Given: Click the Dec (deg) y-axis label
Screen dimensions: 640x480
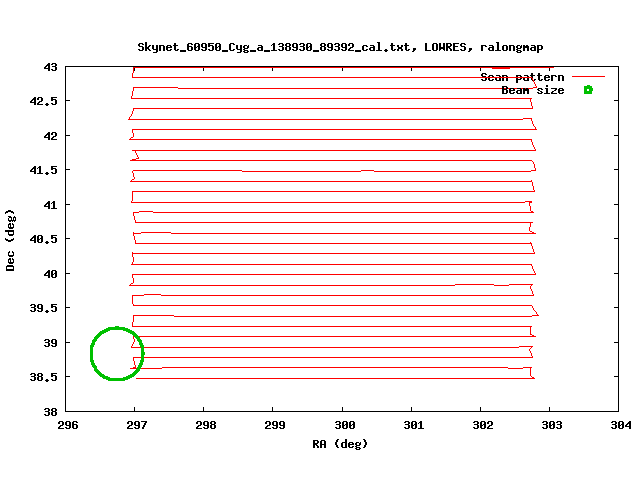Looking at the screenshot, I should [11, 239].
